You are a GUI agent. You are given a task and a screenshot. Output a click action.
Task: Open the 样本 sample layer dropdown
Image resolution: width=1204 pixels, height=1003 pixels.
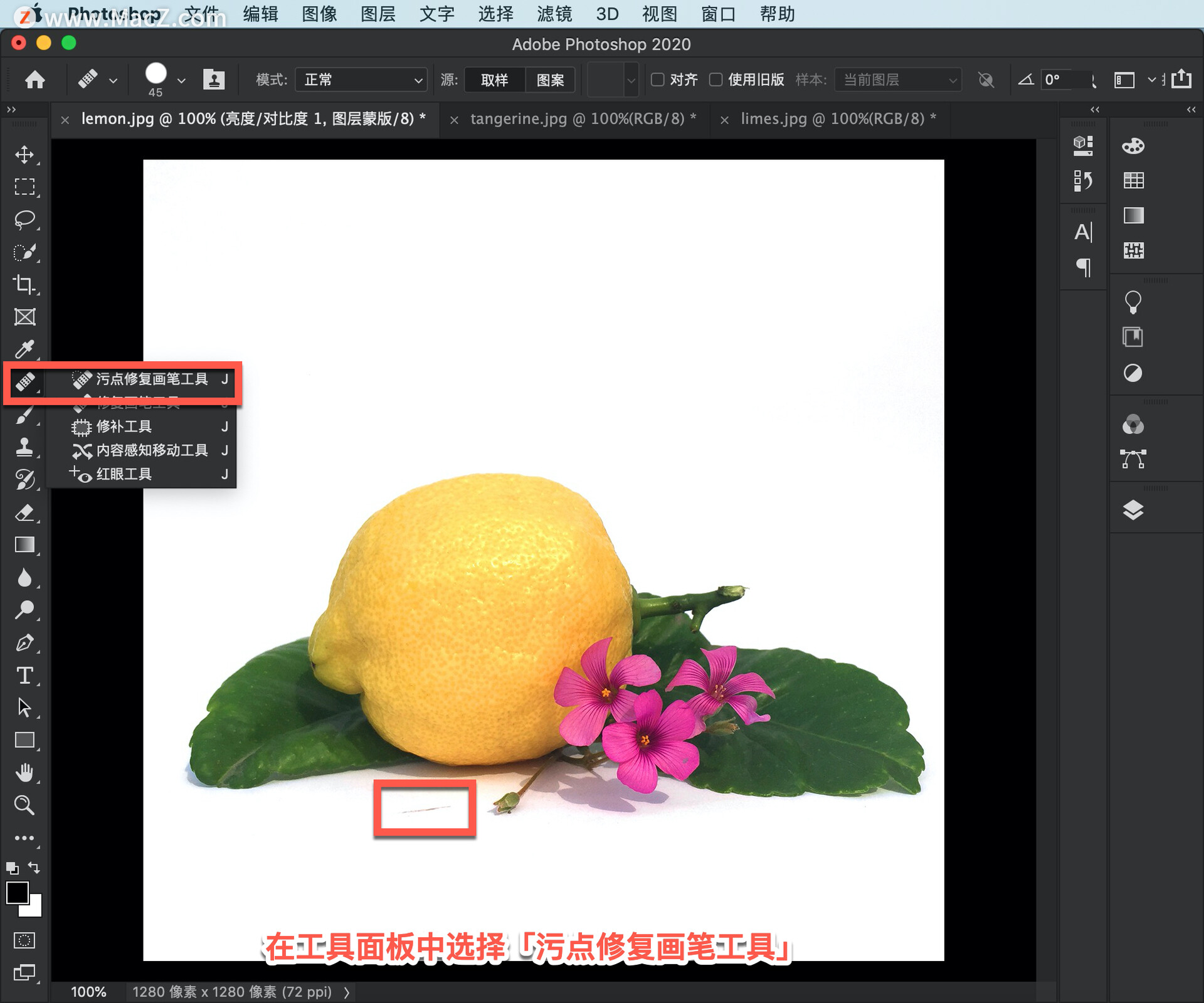point(898,80)
